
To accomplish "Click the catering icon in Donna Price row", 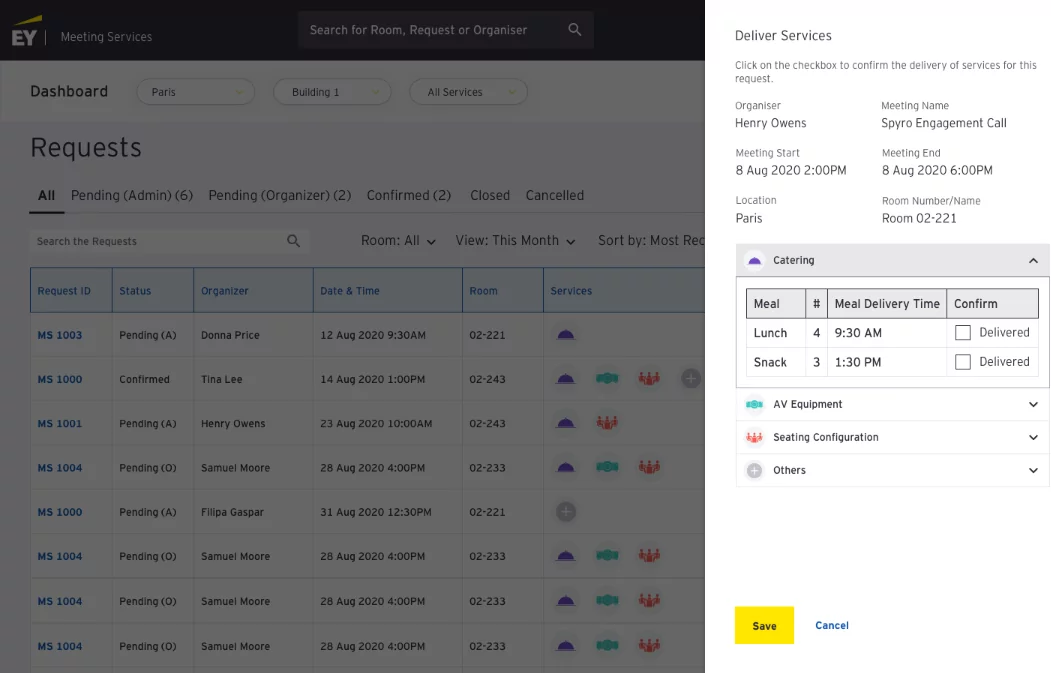I will tap(565, 335).
